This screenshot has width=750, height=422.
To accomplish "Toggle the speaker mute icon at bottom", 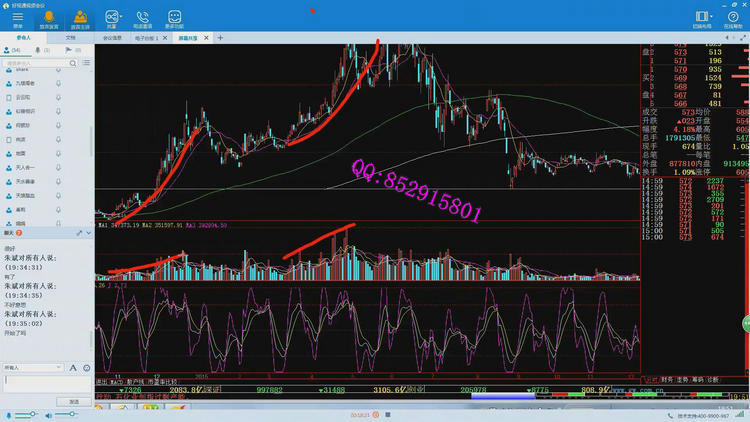I will (49, 414).
